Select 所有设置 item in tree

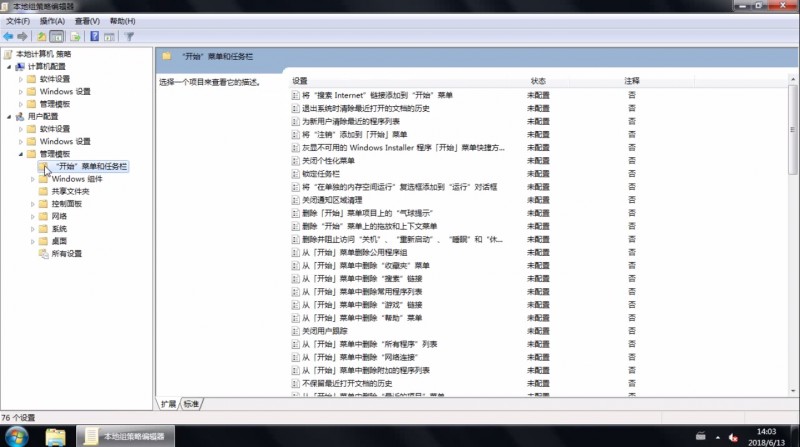point(66,254)
